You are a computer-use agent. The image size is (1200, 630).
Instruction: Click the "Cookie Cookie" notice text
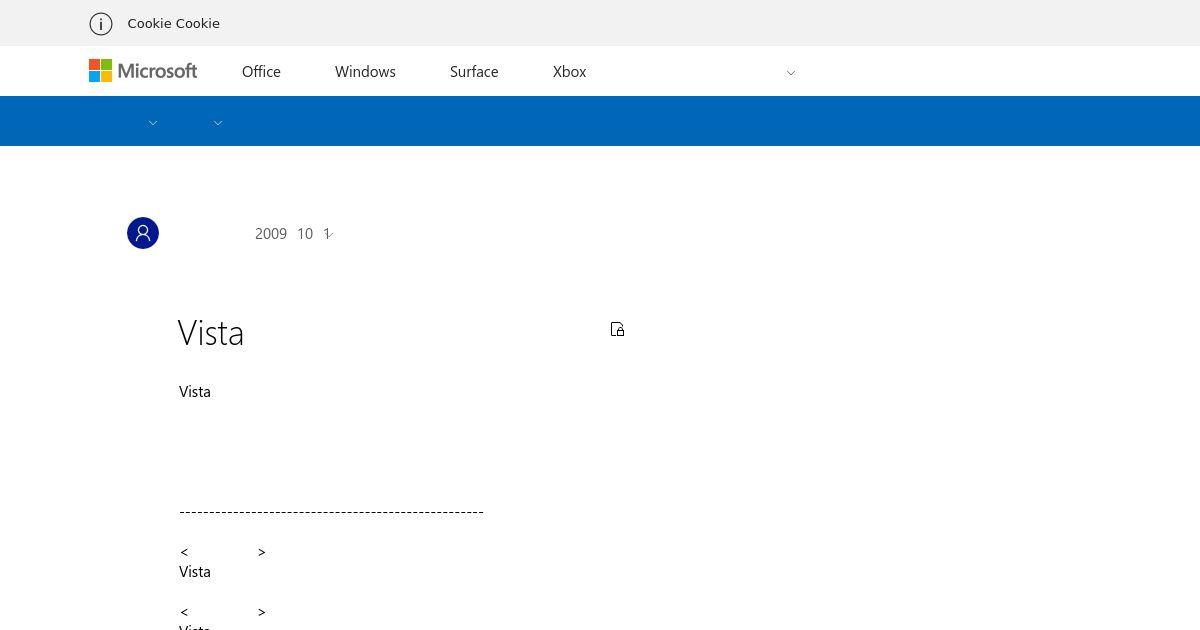[173, 23]
